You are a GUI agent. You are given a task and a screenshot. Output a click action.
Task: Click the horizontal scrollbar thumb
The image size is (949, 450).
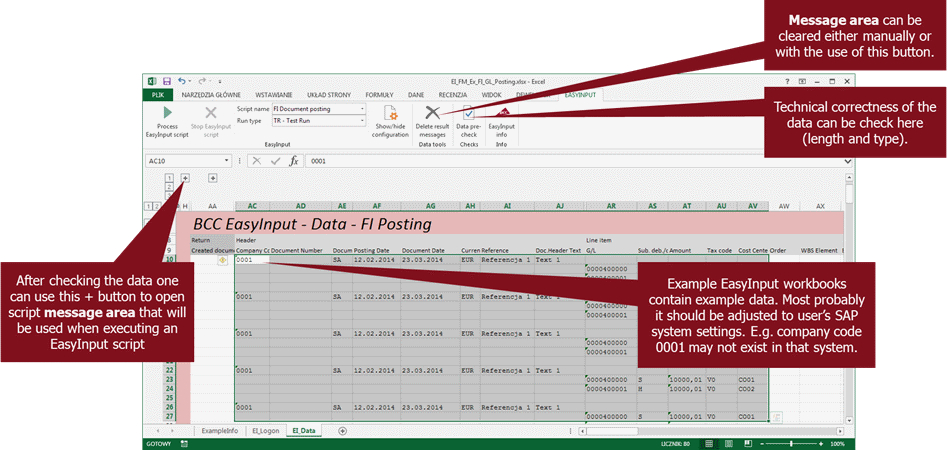coord(612,431)
